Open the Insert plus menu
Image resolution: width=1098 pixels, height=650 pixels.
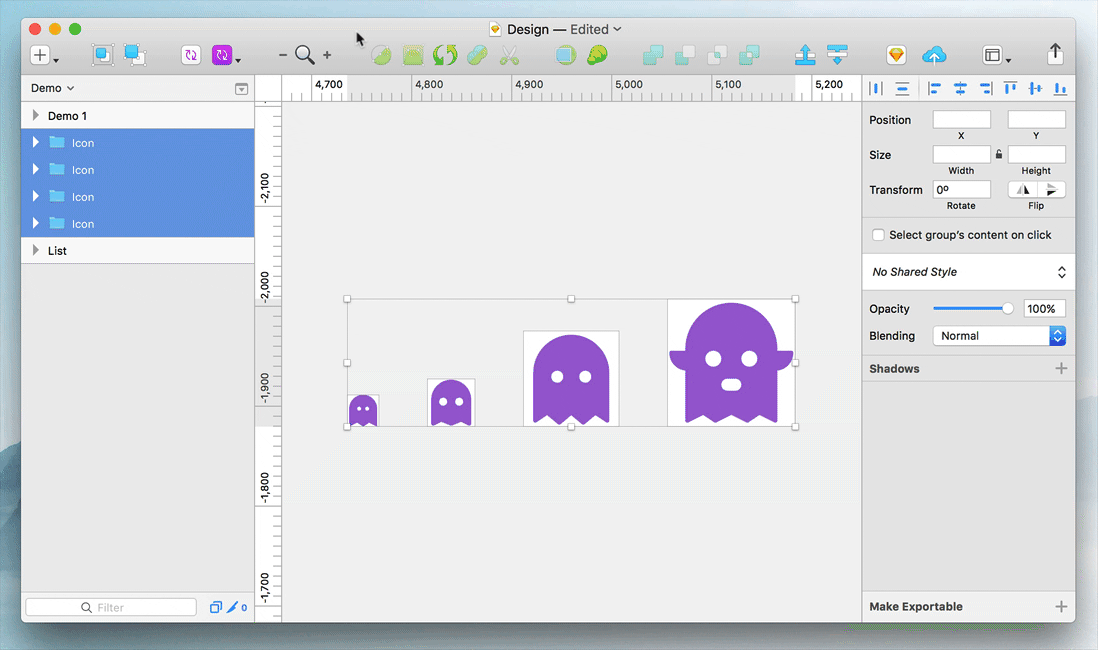coord(44,55)
